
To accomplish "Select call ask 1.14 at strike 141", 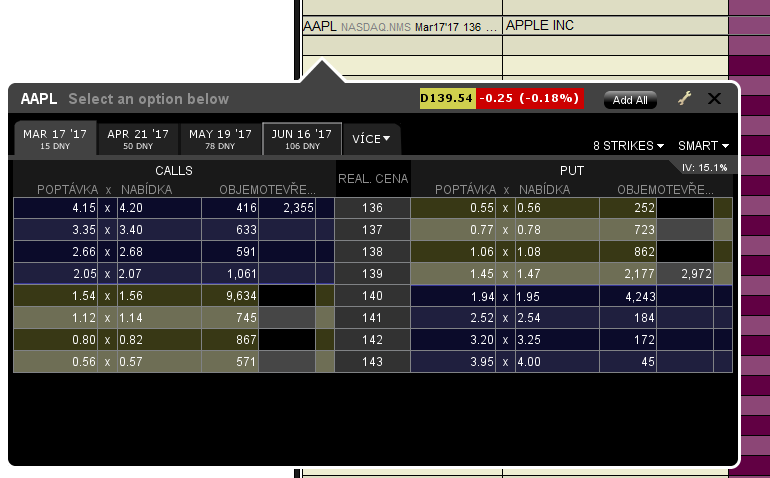I will pyautogui.click(x=159, y=318).
